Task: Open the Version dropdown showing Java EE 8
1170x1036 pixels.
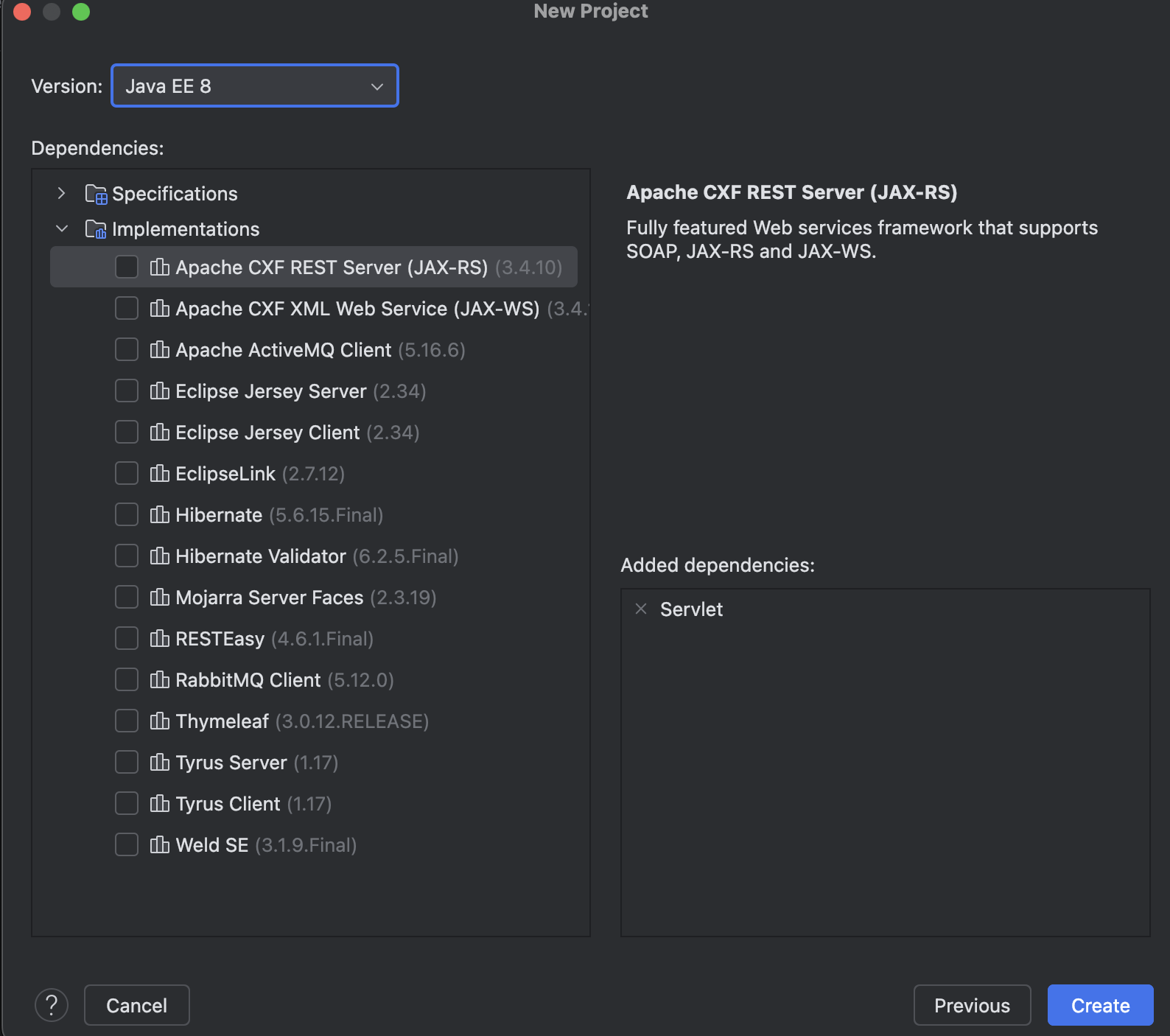Action: pyautogui.click(x=255, y=85)
